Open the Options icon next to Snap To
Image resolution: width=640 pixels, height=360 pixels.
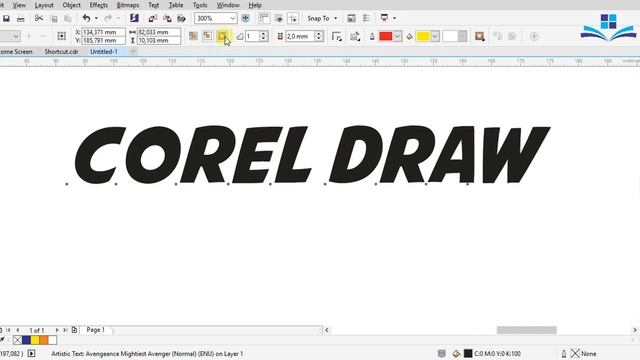coord(351,18)
